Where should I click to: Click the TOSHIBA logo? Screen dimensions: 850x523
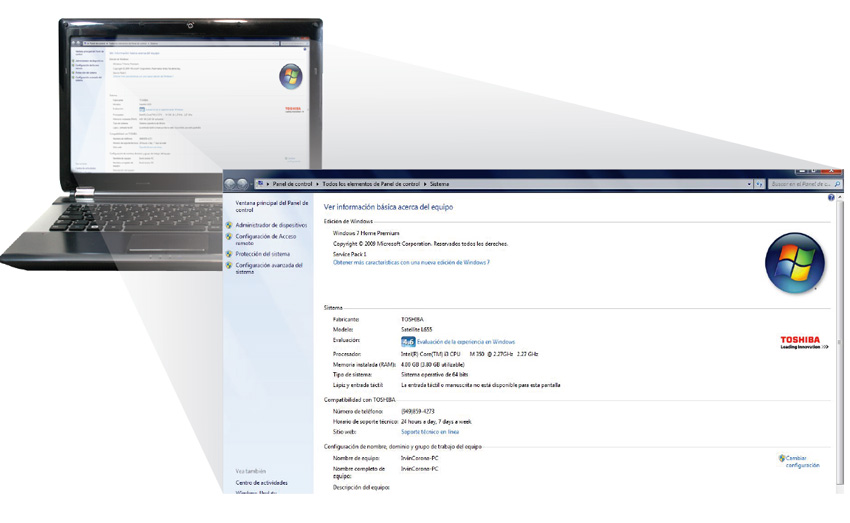(x=804, y=343)
